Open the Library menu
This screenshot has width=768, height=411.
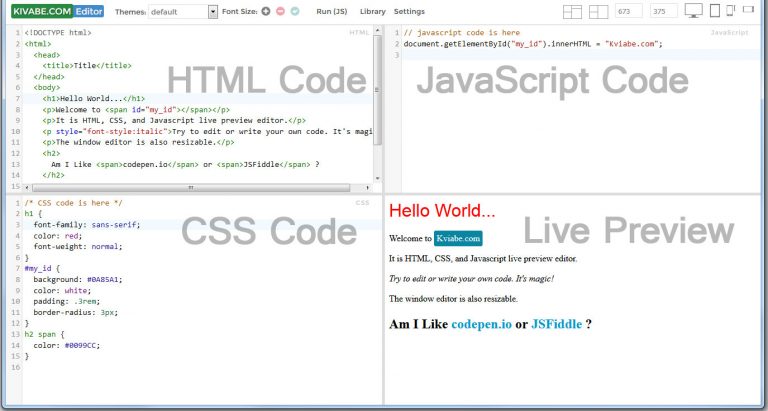click(x=373, y=11)
